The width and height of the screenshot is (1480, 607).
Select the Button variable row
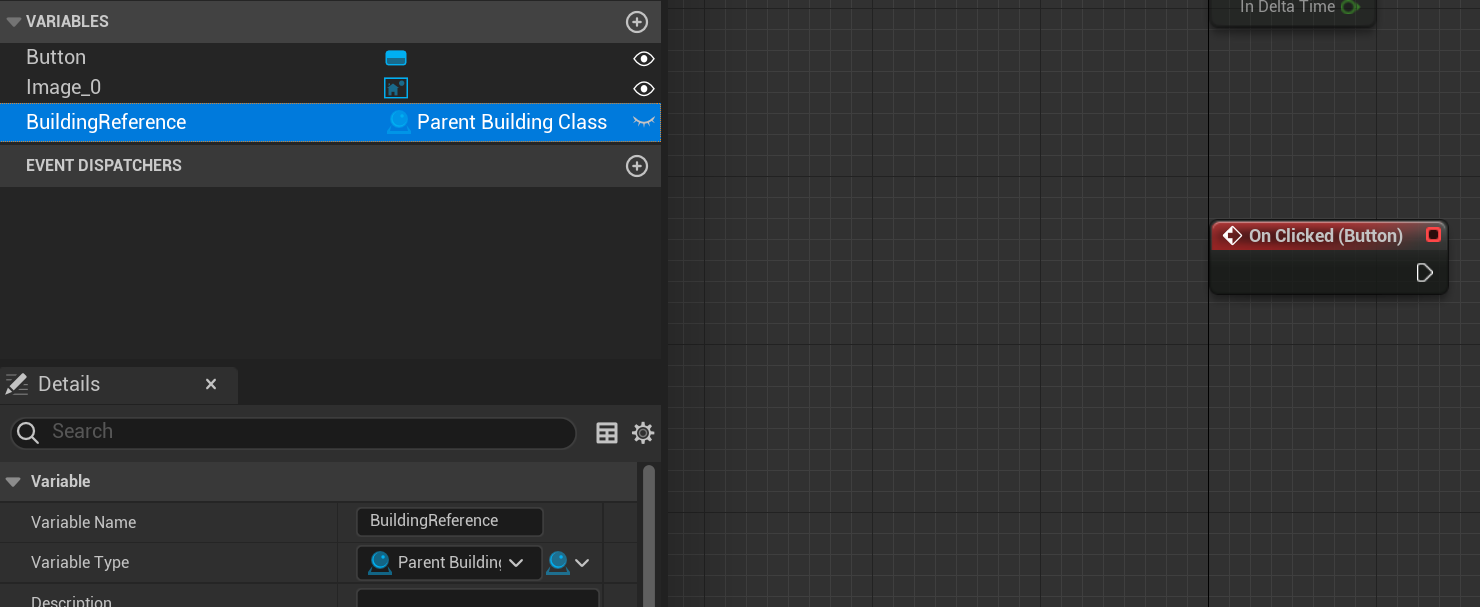click(x=330, y=58)
